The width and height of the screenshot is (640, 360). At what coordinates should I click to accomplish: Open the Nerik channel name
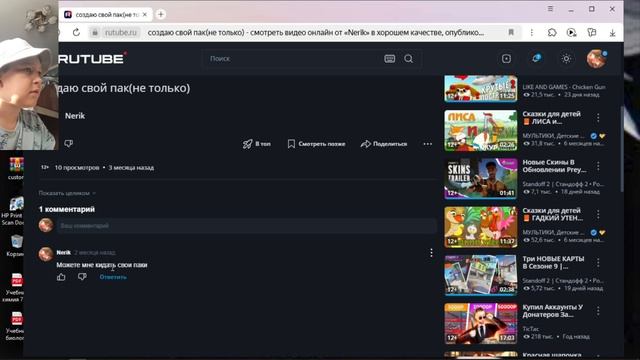tap(75, 116)
